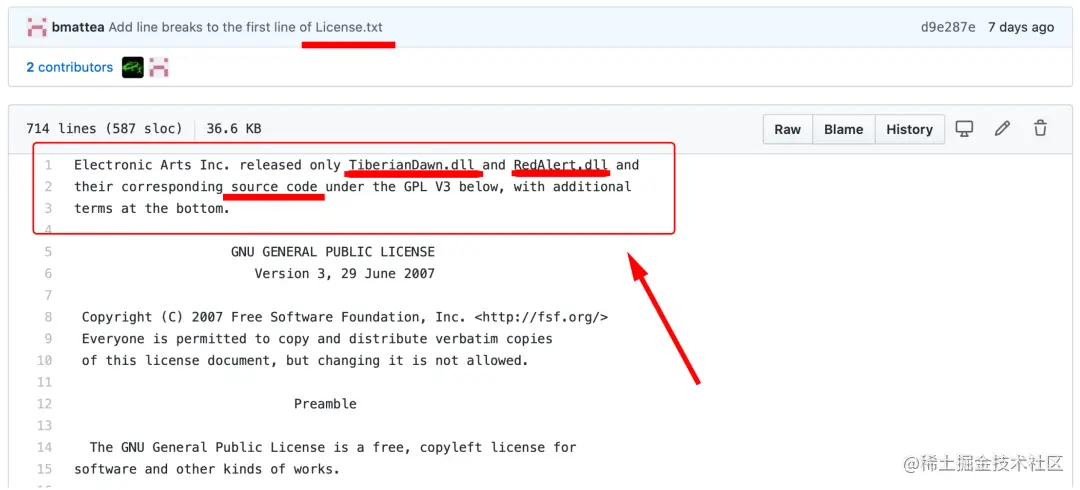Click the '36.6 KB' file size

tap(233, 129)
